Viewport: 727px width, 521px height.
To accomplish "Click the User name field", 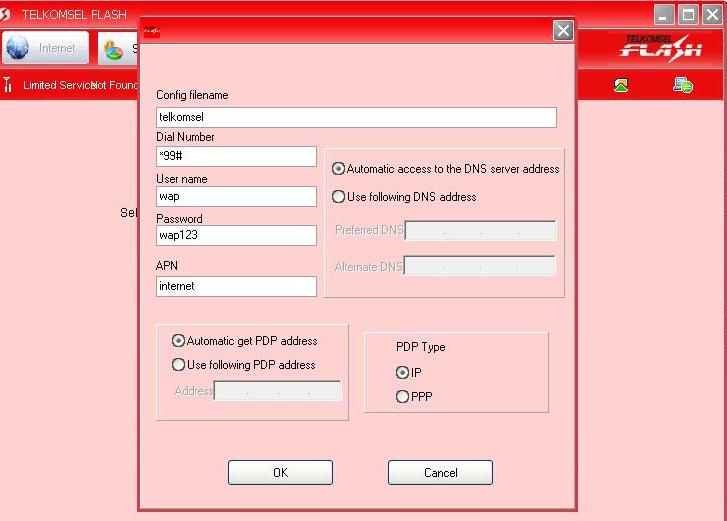I will (x=236, y=197).
